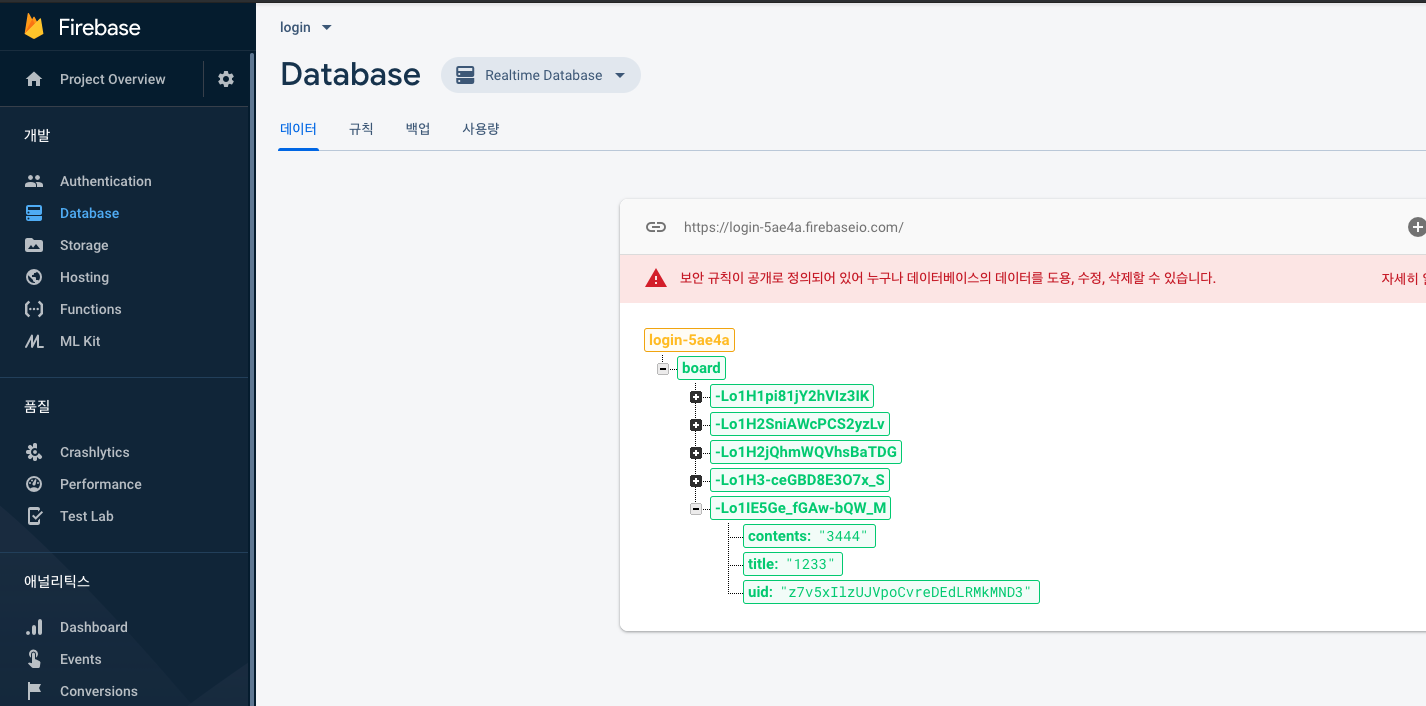Click the Conversions flag icon
This screenshot has width=1426, height=706.
pos(34,691)
